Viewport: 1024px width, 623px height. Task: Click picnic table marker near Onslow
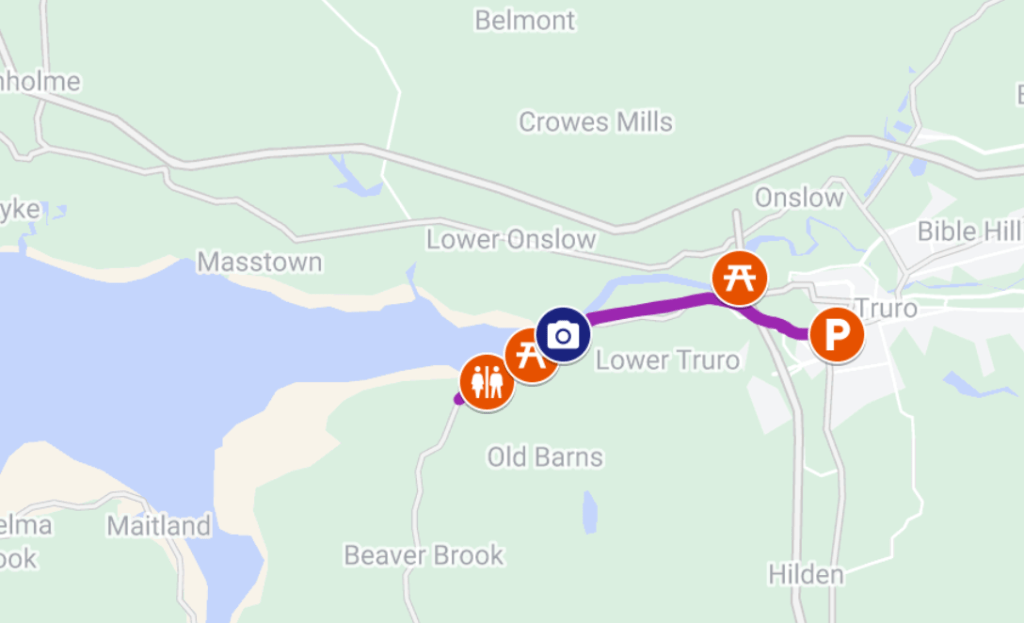[x=739, y=278]
